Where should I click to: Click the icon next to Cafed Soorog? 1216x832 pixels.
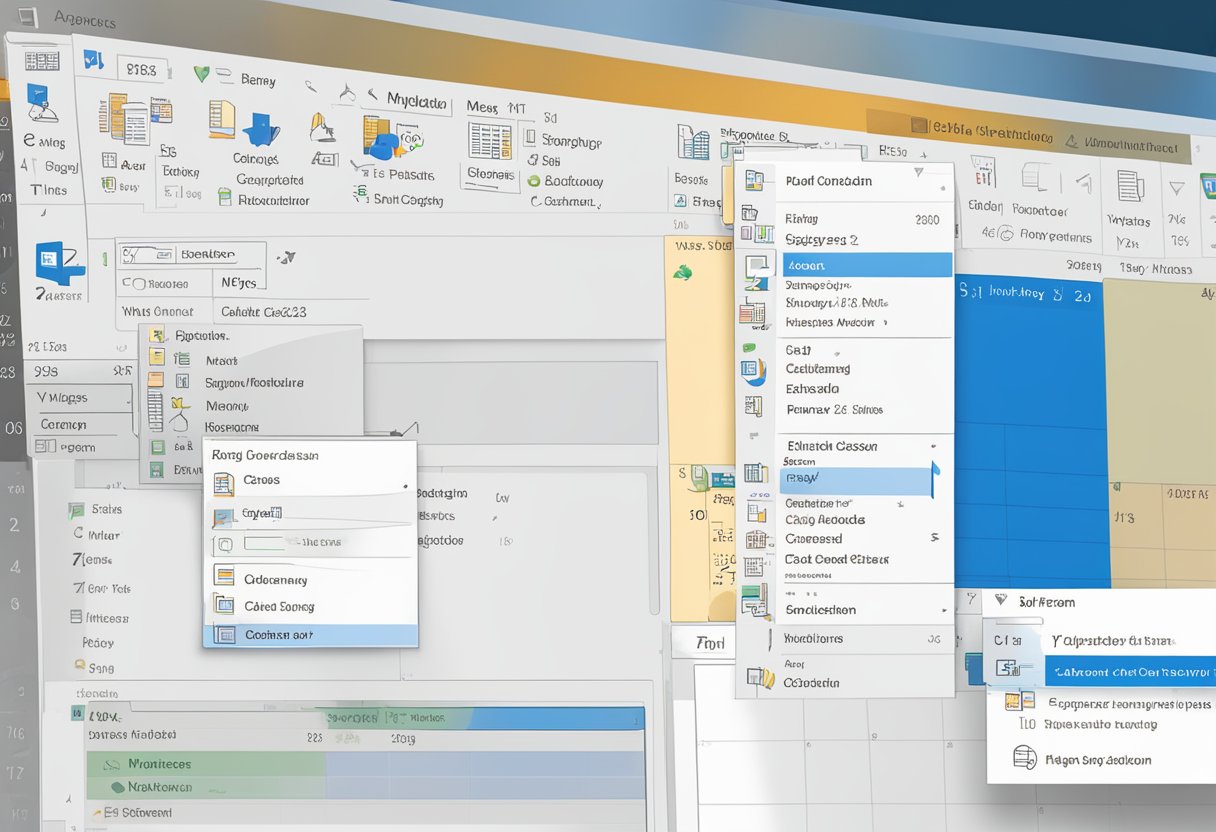click(x=225, y=606)
